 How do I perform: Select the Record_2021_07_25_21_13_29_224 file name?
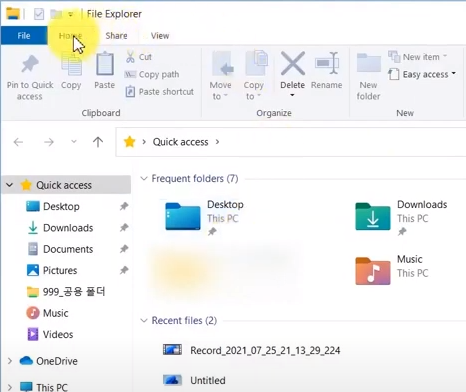(265, 350)
